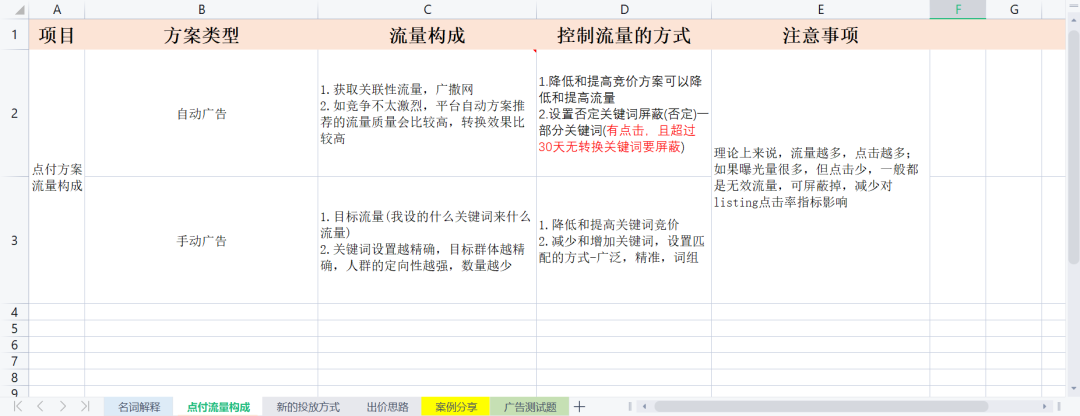
Task: Select column B header
Action: 201,9
